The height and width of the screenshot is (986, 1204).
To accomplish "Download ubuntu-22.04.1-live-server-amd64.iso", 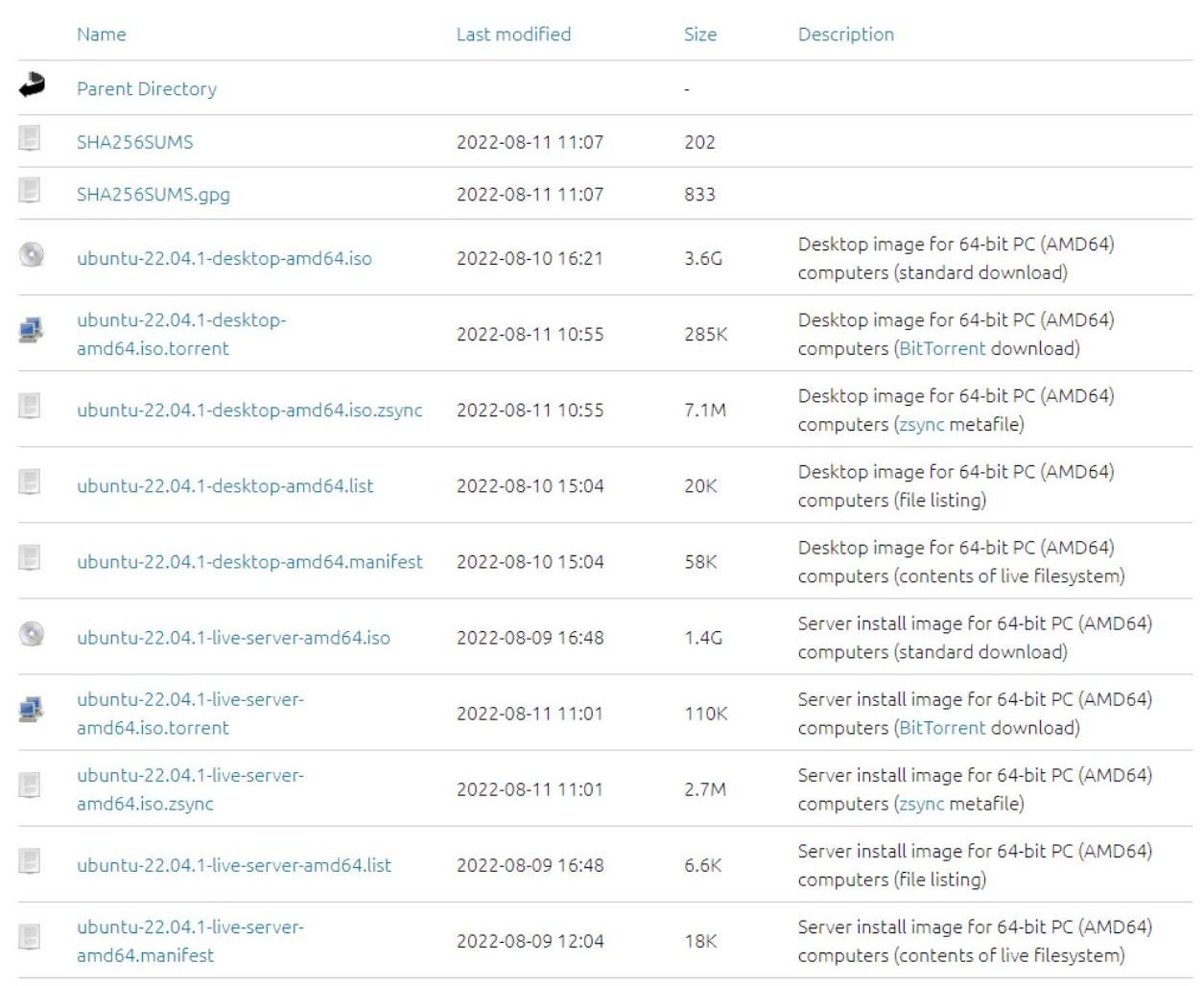I will [x=234, y=638].
